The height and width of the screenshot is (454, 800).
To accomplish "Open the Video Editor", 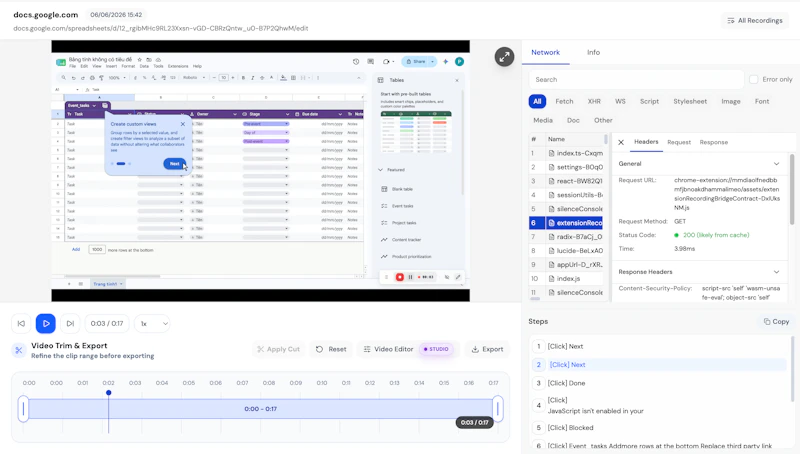I will [x=408, y=349].
